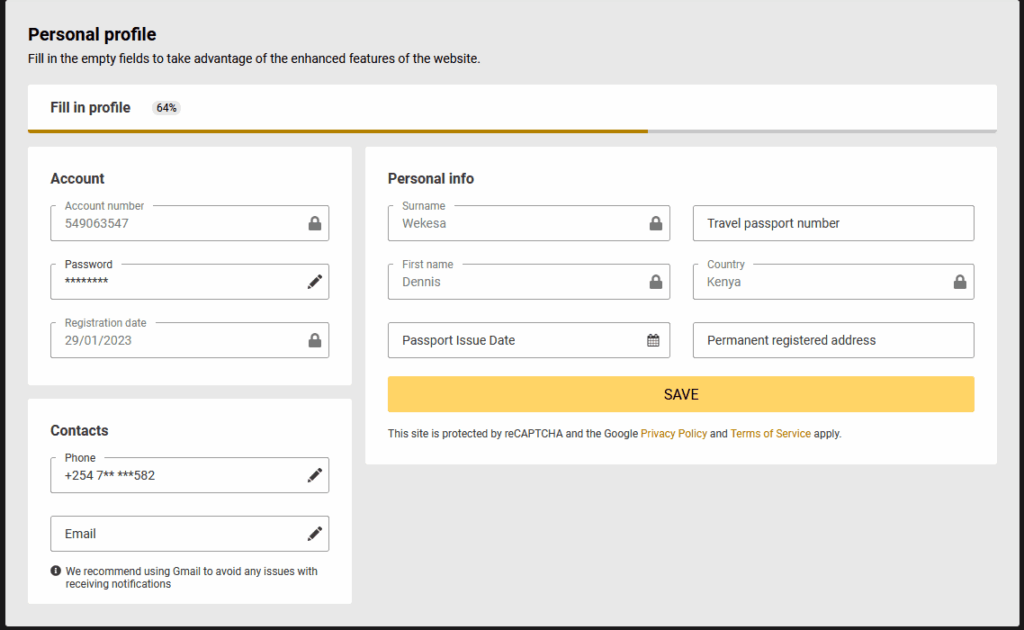Click the pencil edit icon for Phone
Image resolution: width=1024 pixels, height=630 pixels.
coord(315,475)
